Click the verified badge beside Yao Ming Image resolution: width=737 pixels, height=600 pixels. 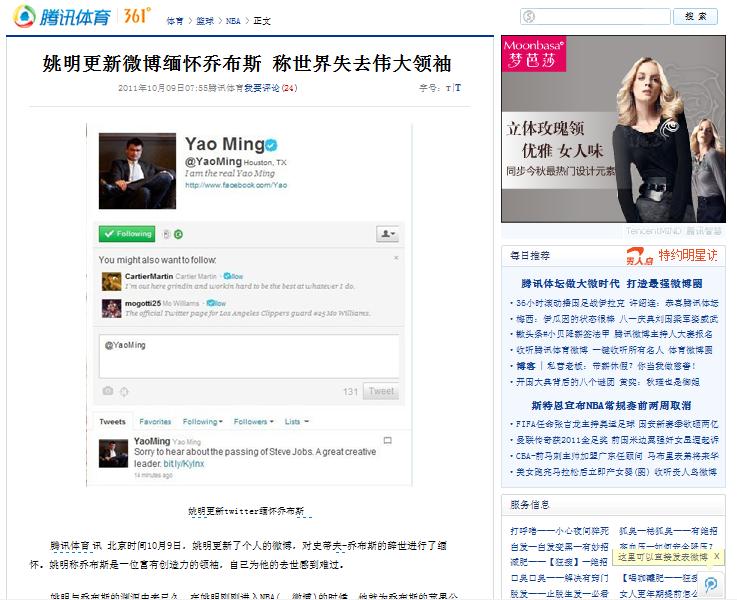pos(270,144)
